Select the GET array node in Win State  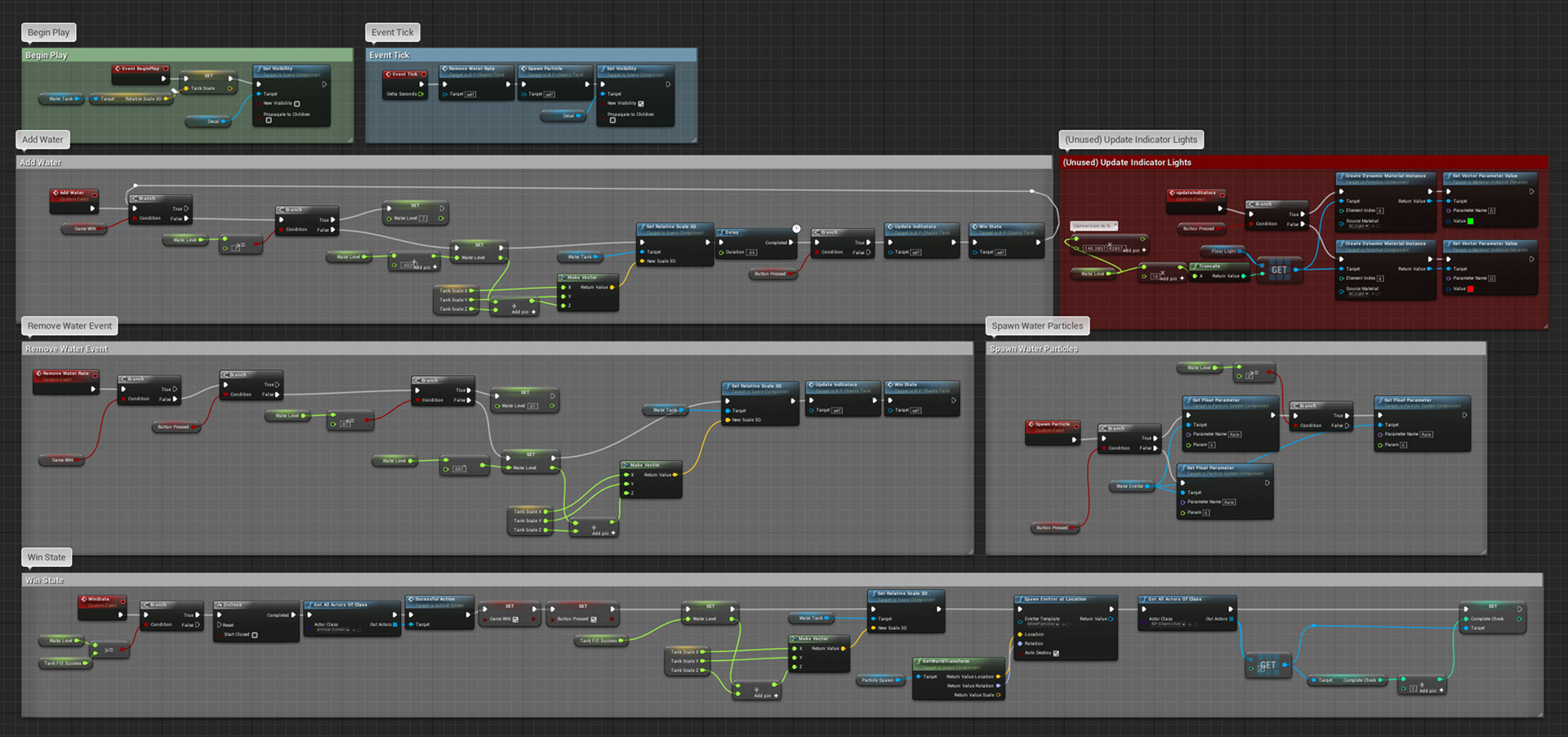pos(1268,666)
